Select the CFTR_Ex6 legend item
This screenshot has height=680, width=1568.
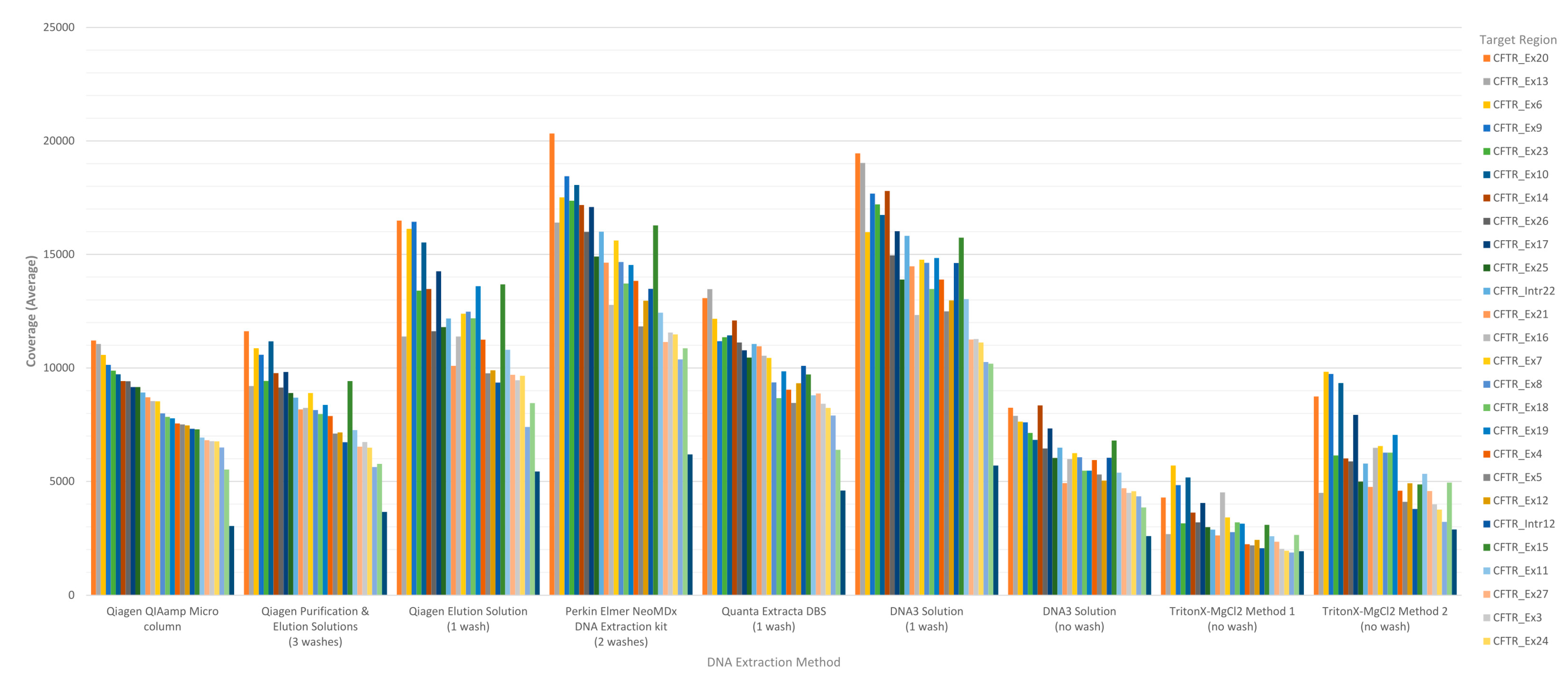click(x=1517, y=105)
